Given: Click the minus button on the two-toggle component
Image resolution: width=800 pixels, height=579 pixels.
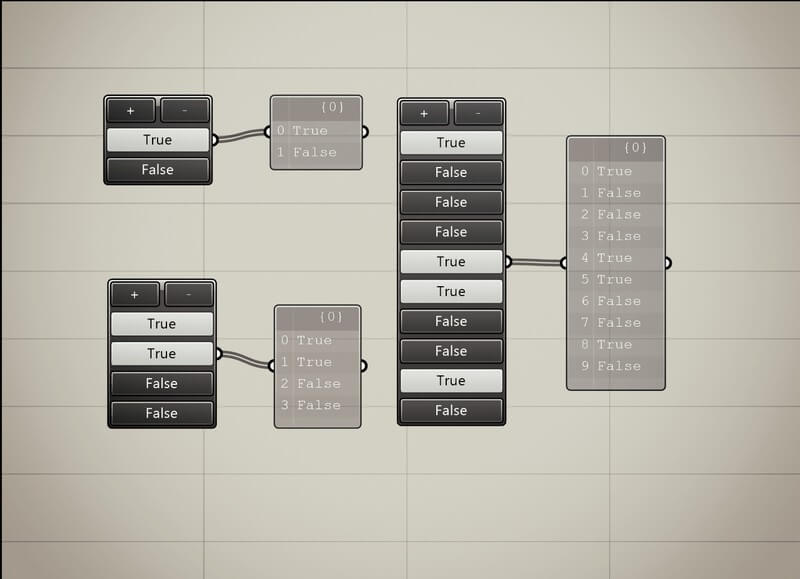Looking at the screenshot, I should pos(185,111).
